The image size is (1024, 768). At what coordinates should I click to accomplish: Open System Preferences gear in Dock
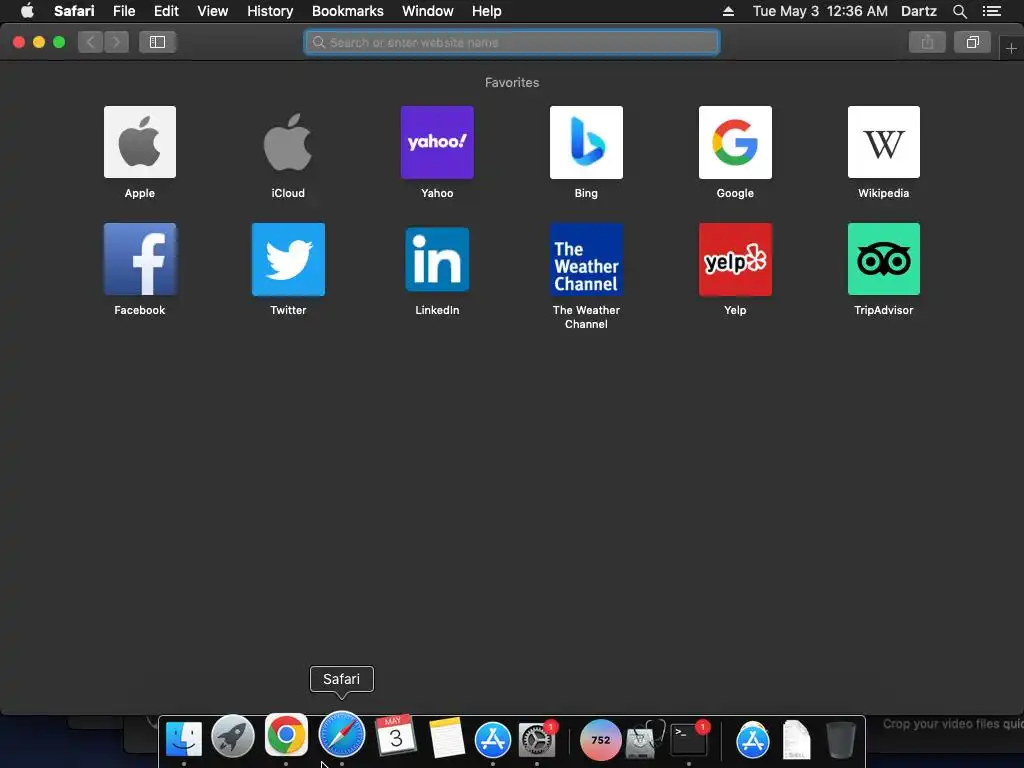pyautogui.click(x=537, y=739)
